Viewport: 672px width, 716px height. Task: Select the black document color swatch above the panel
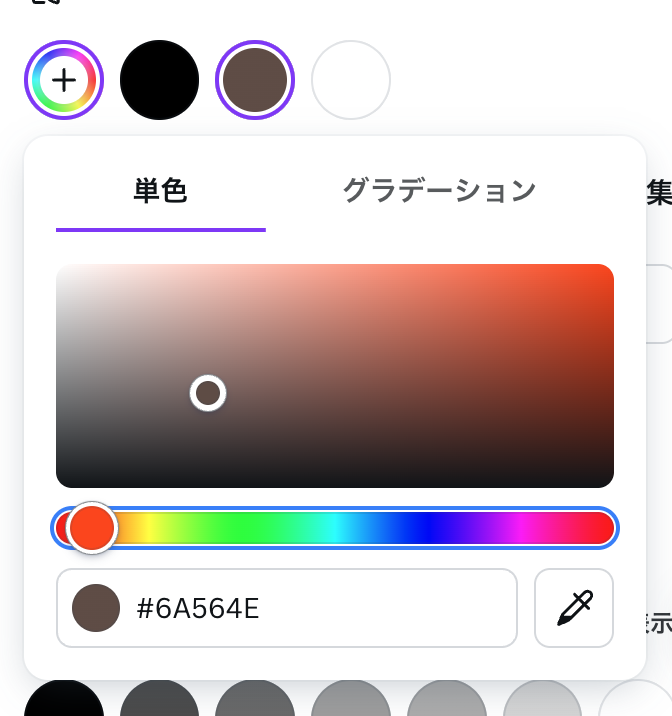pos(159,80)
